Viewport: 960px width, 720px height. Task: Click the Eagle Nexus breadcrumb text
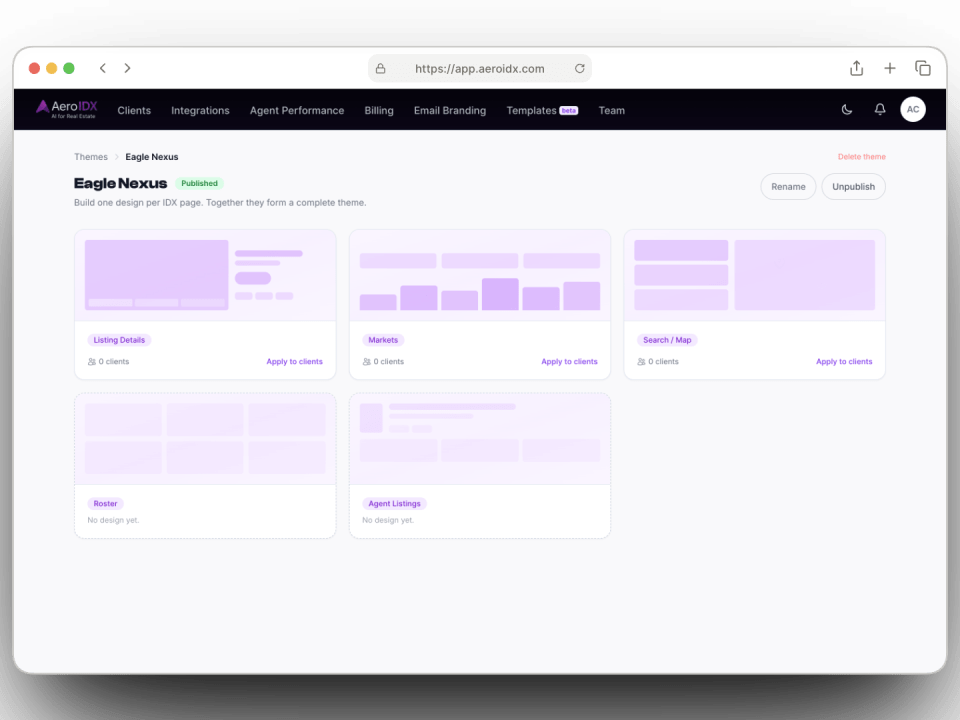click(152, 157)
